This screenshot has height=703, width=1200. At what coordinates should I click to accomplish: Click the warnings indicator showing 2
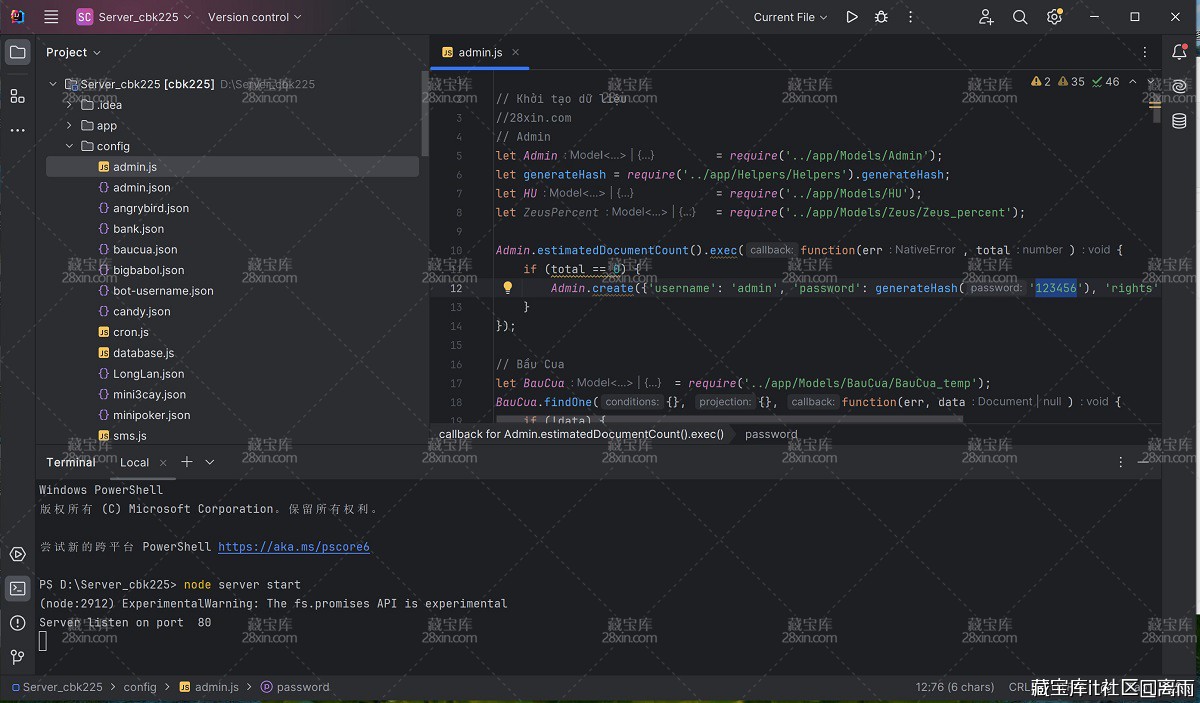point(1041,82)
